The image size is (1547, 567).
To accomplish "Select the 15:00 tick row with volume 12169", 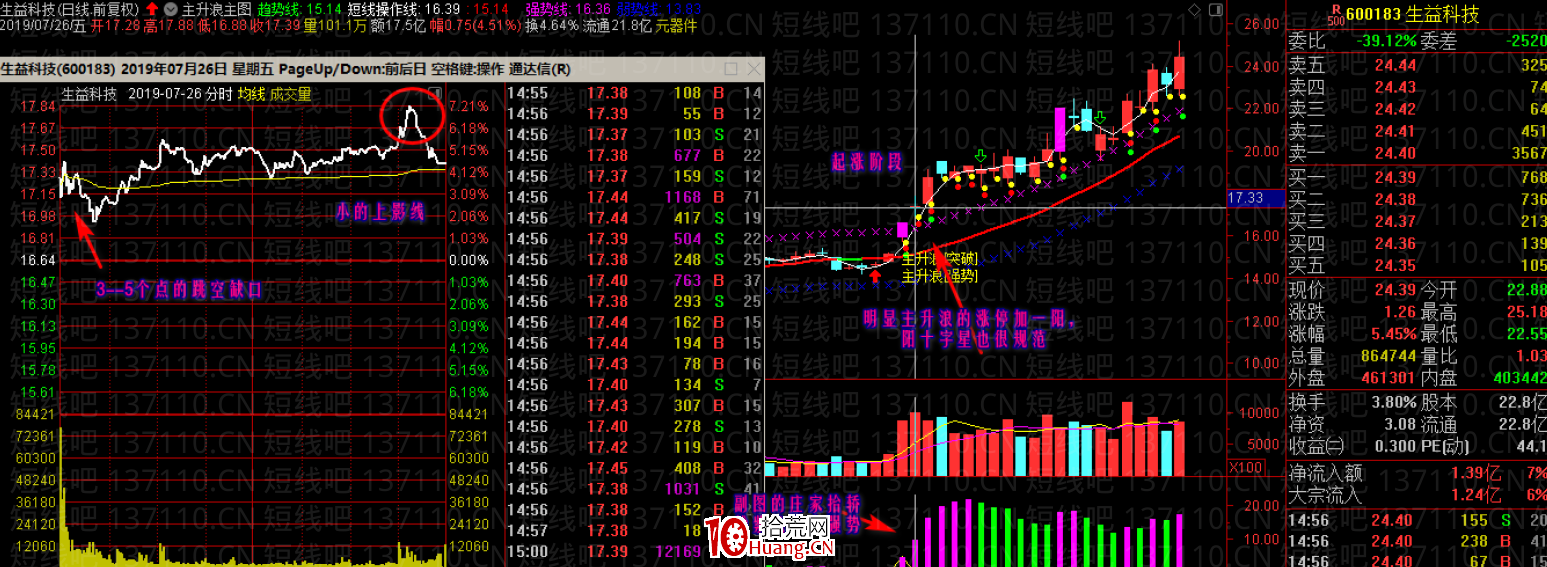I will point(634,552).
